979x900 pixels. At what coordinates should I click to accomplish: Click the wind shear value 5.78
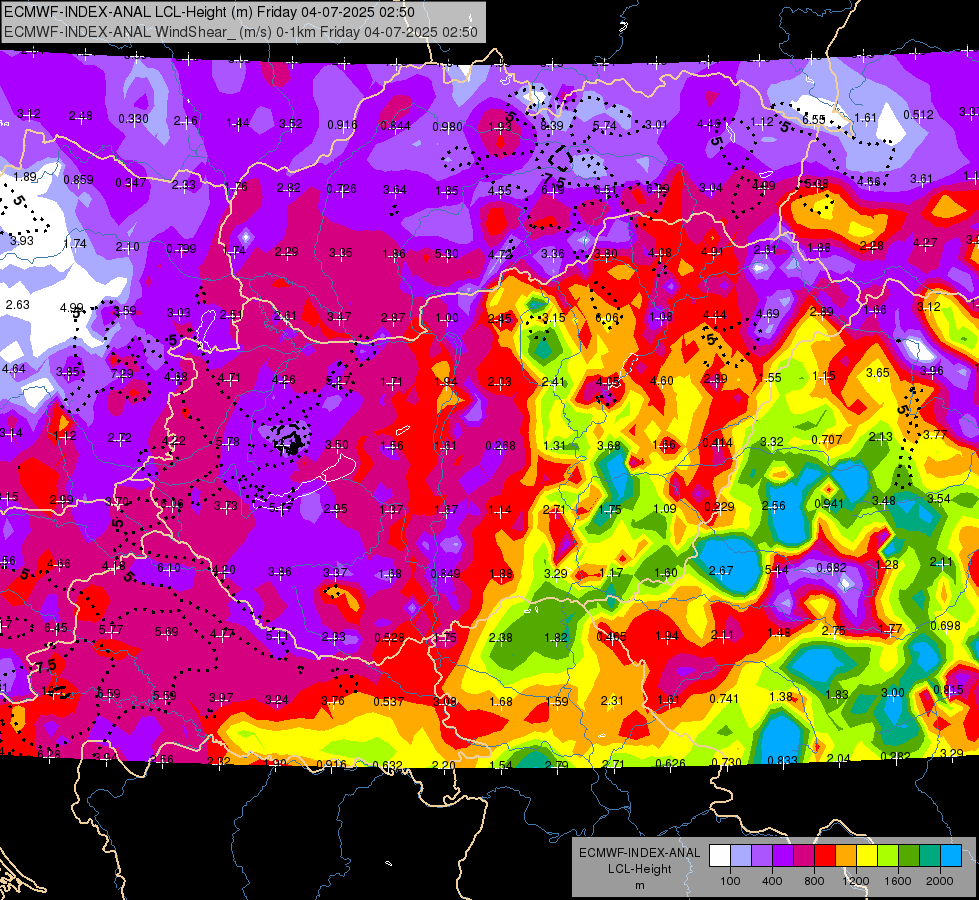pyautogui.click(x=228, y=442)
